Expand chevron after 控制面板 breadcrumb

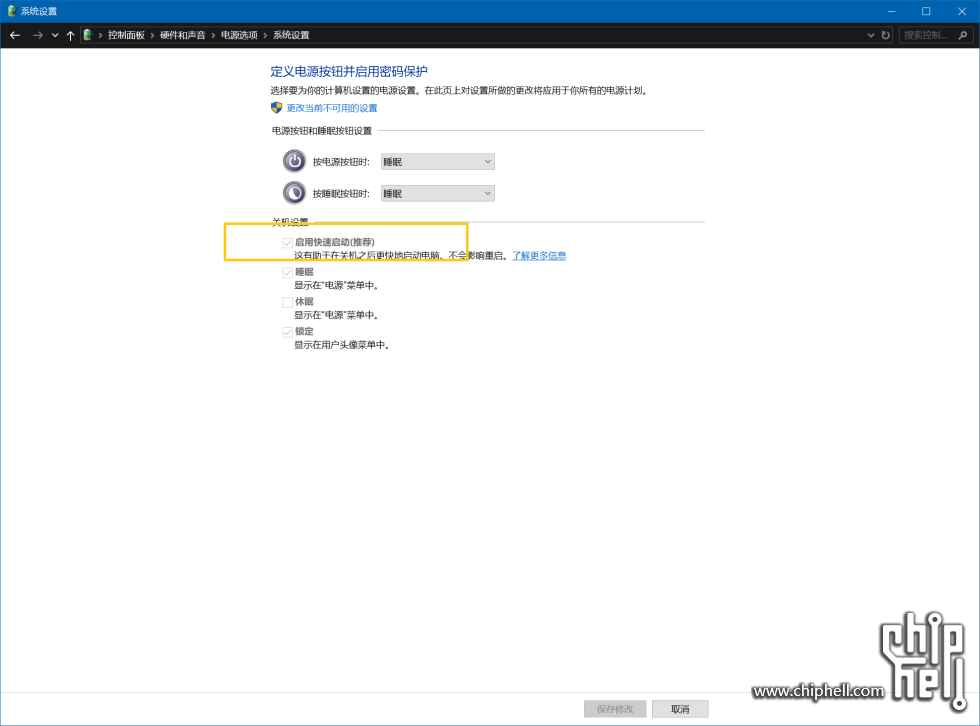[x=152, y=36]
